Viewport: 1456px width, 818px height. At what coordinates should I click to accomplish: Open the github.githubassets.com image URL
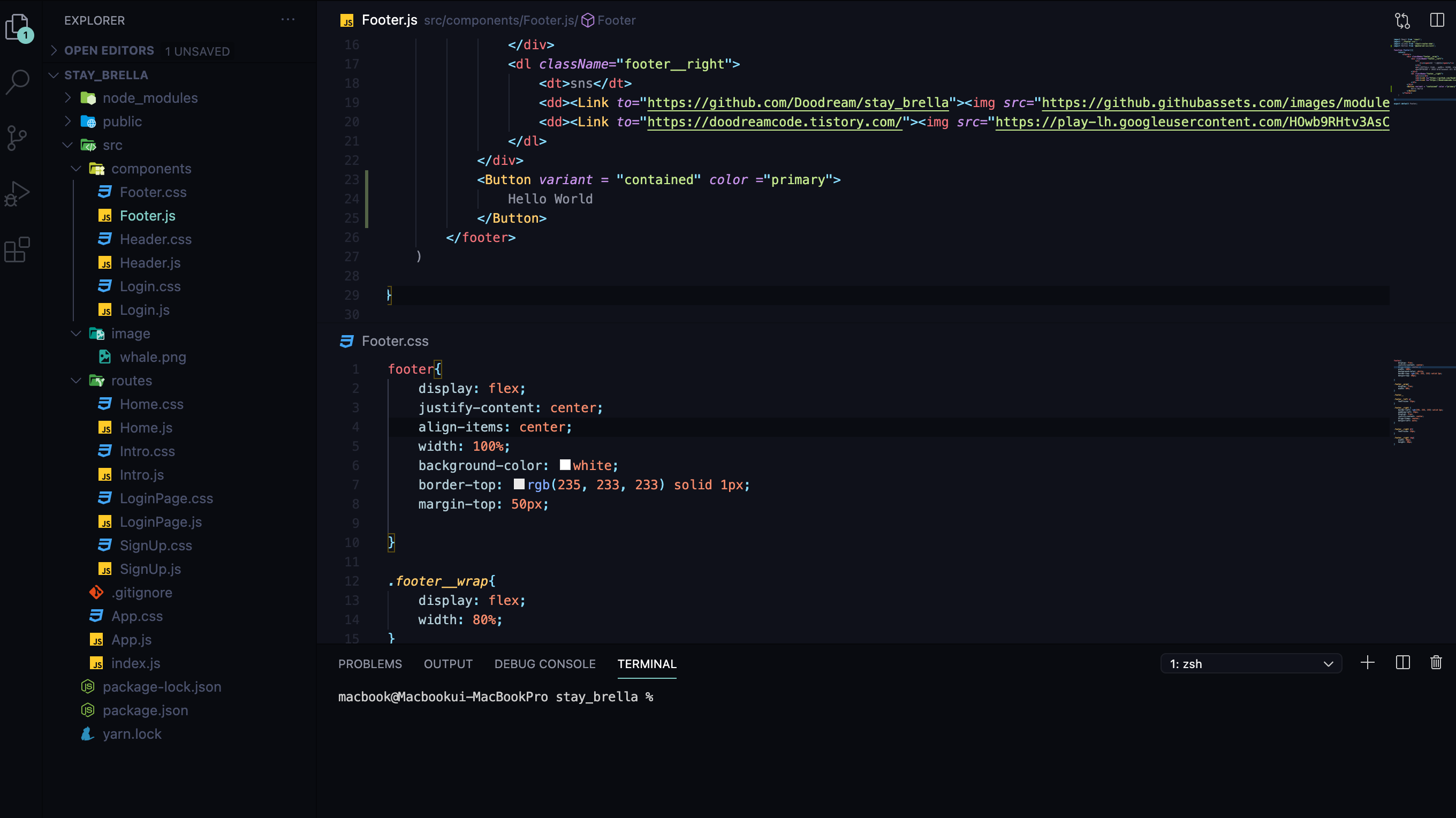(1215, 103)
